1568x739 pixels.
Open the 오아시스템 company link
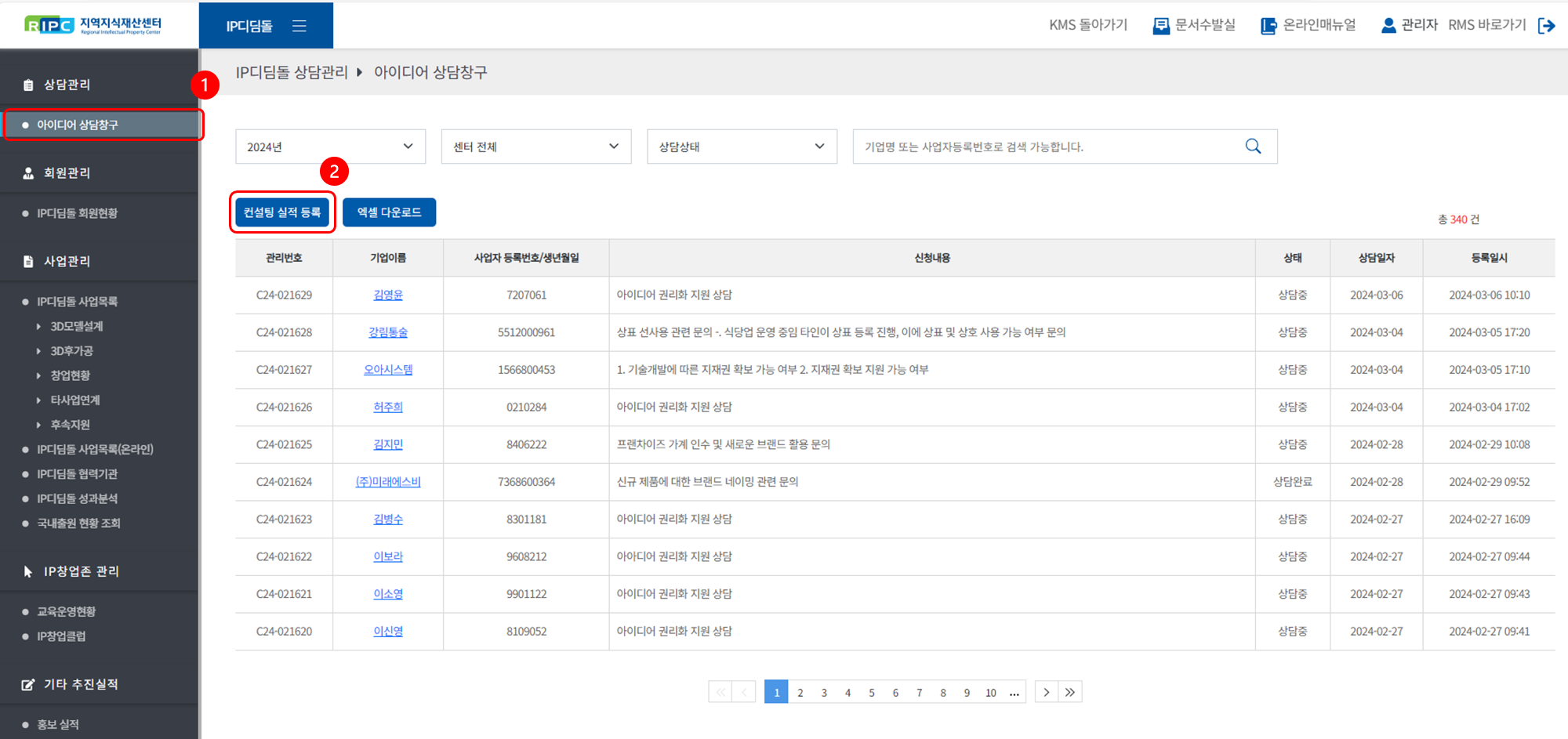coord(388,370)
